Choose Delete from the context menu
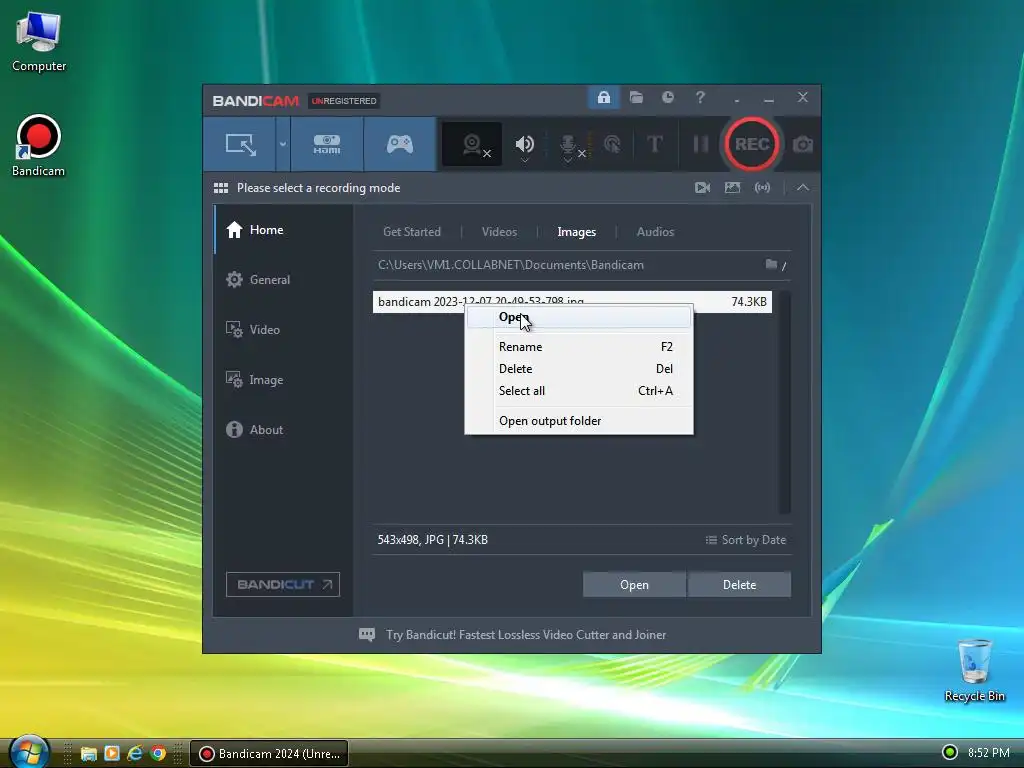 [579, 369]
